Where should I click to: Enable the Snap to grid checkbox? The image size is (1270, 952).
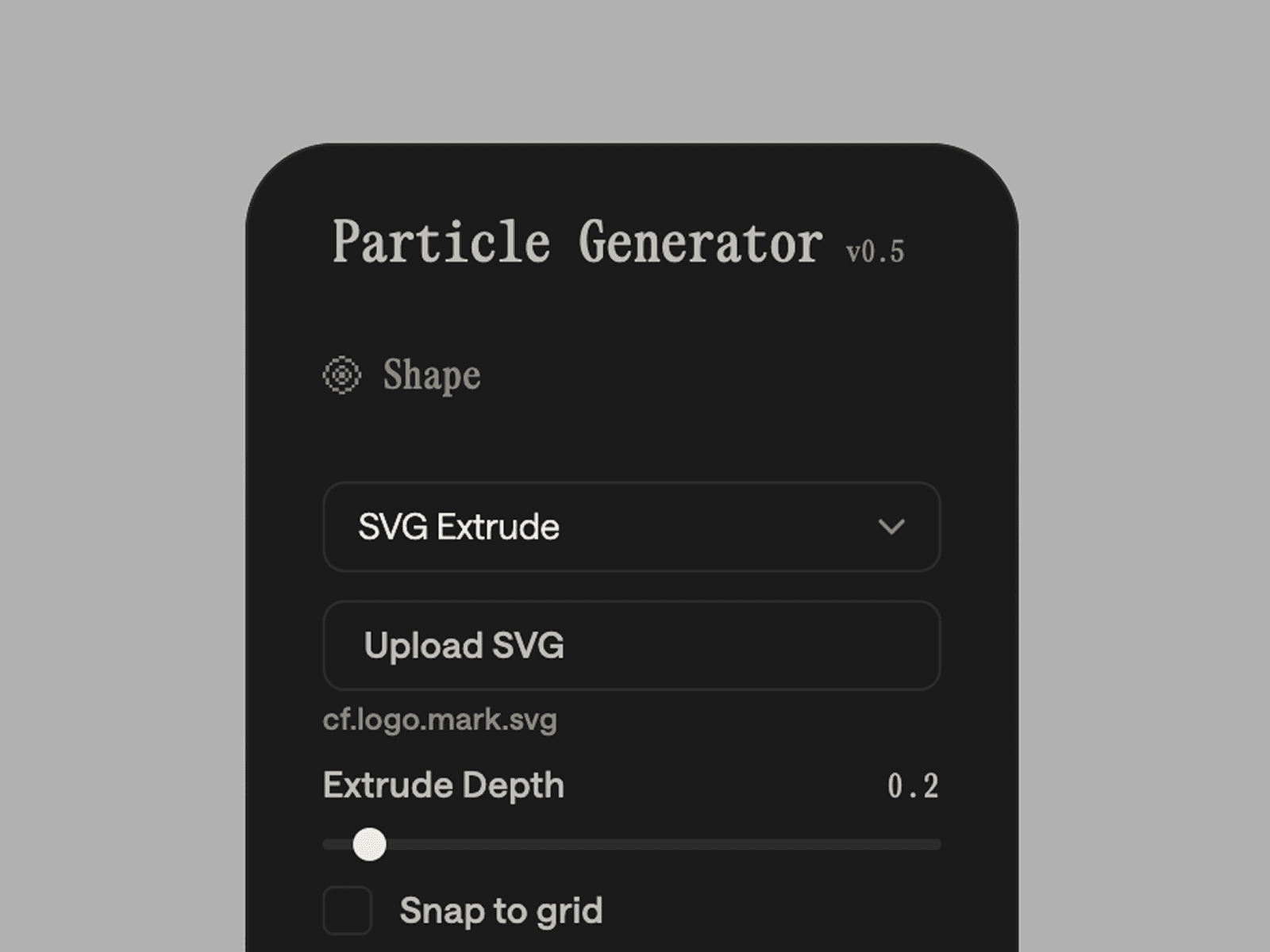tap(348, 910)
